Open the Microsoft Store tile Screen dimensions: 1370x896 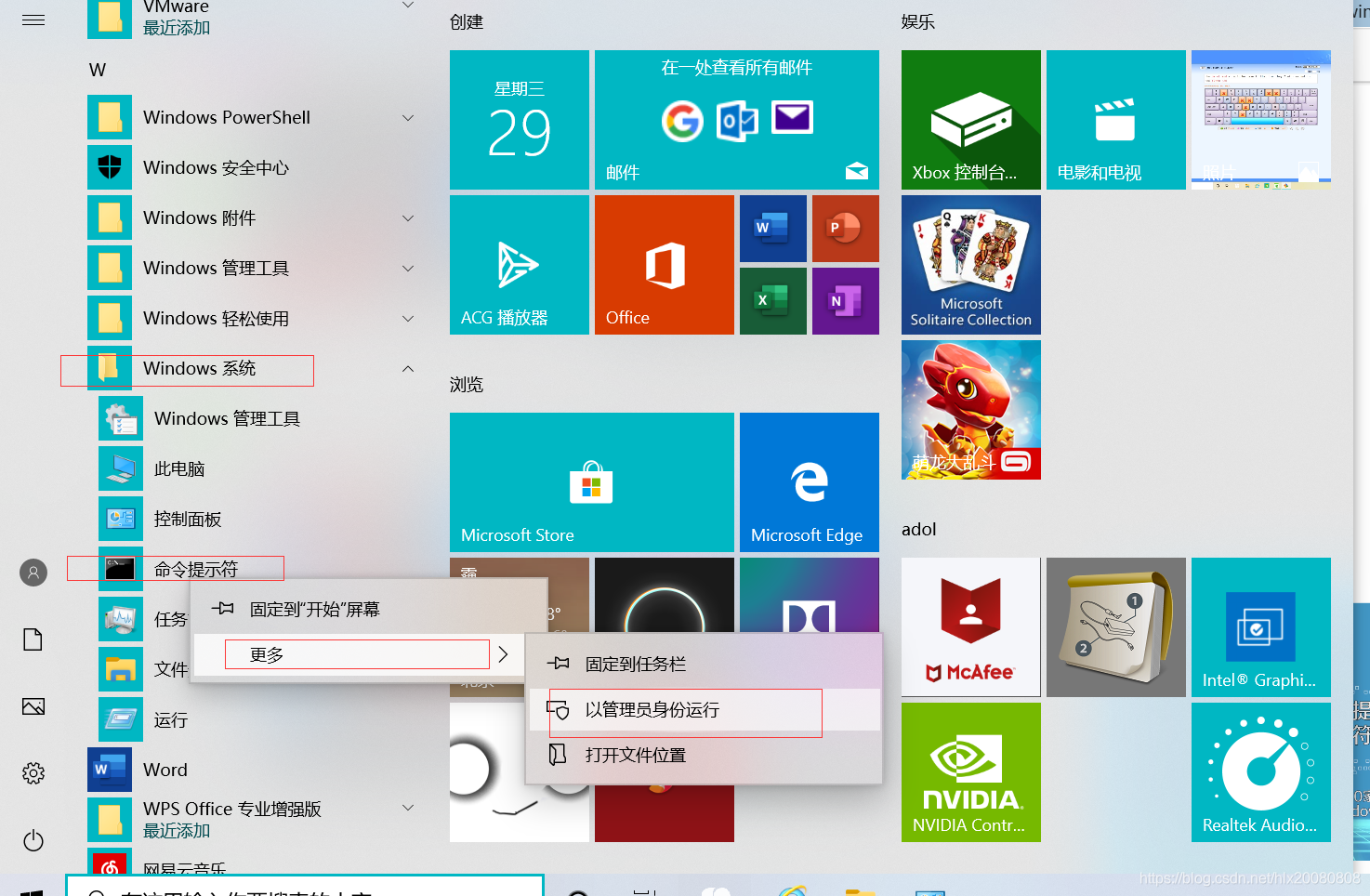tap(591, 482)
